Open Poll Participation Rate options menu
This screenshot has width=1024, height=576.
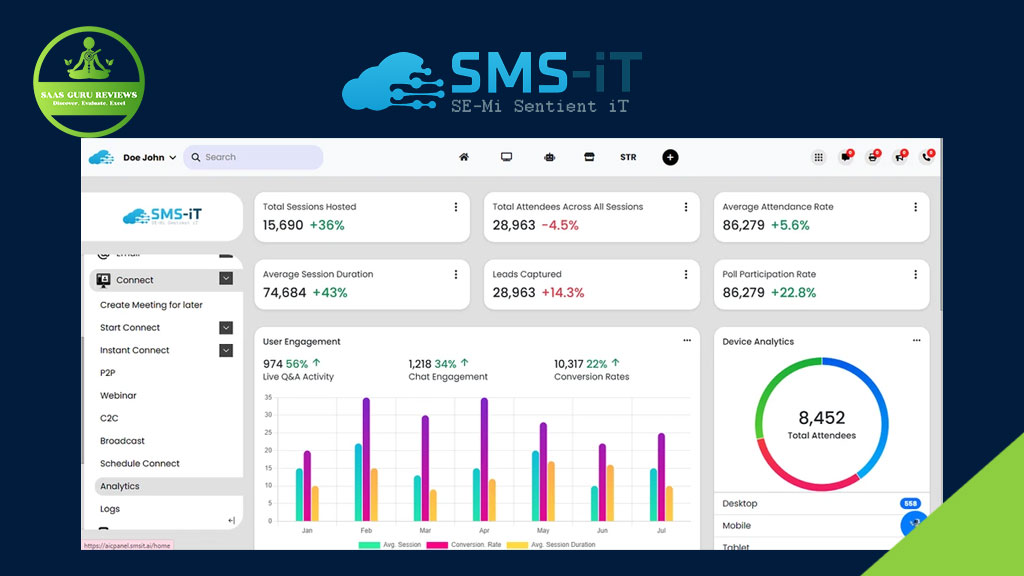[916, 275]
